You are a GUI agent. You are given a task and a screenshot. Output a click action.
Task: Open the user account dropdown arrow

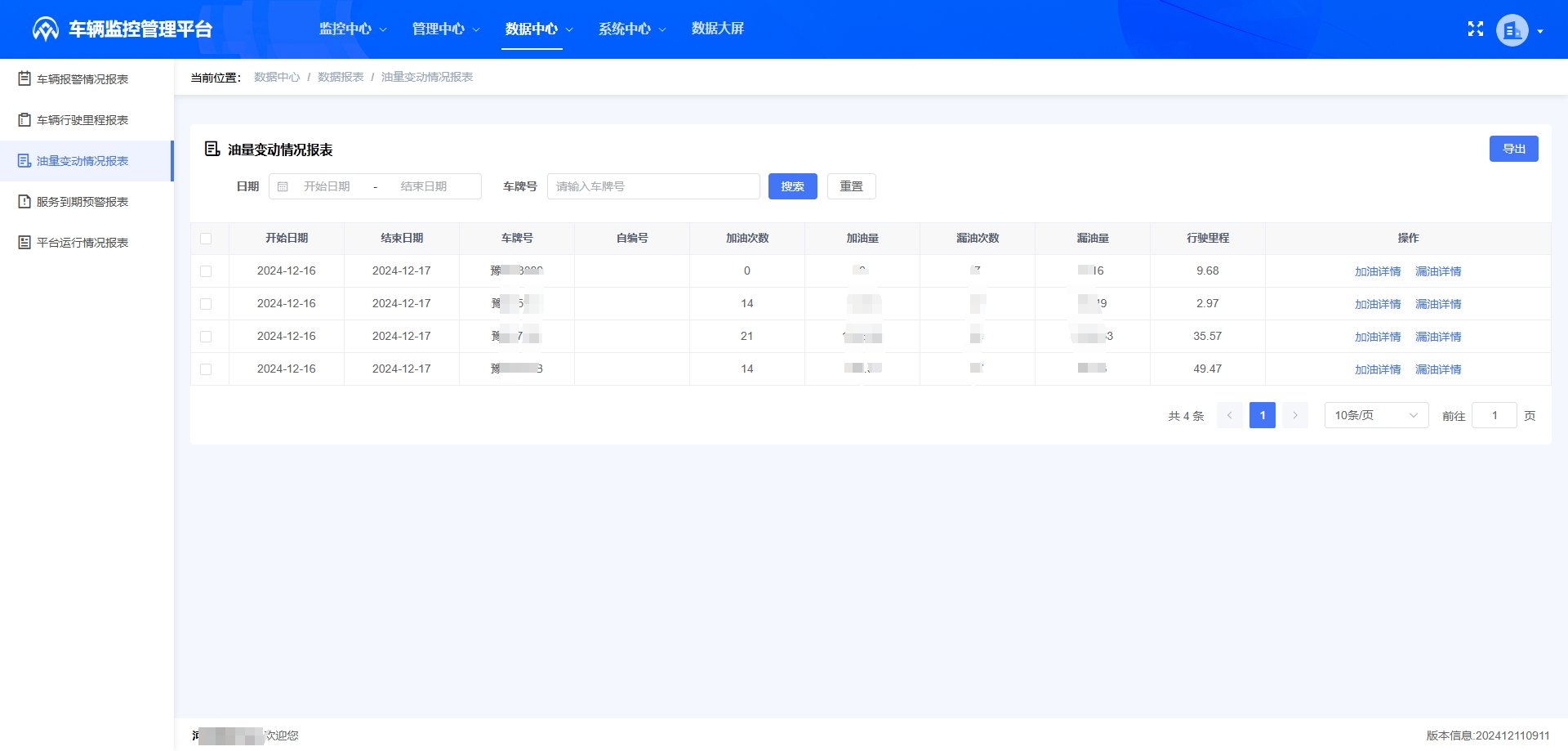tap(1540, 31)
